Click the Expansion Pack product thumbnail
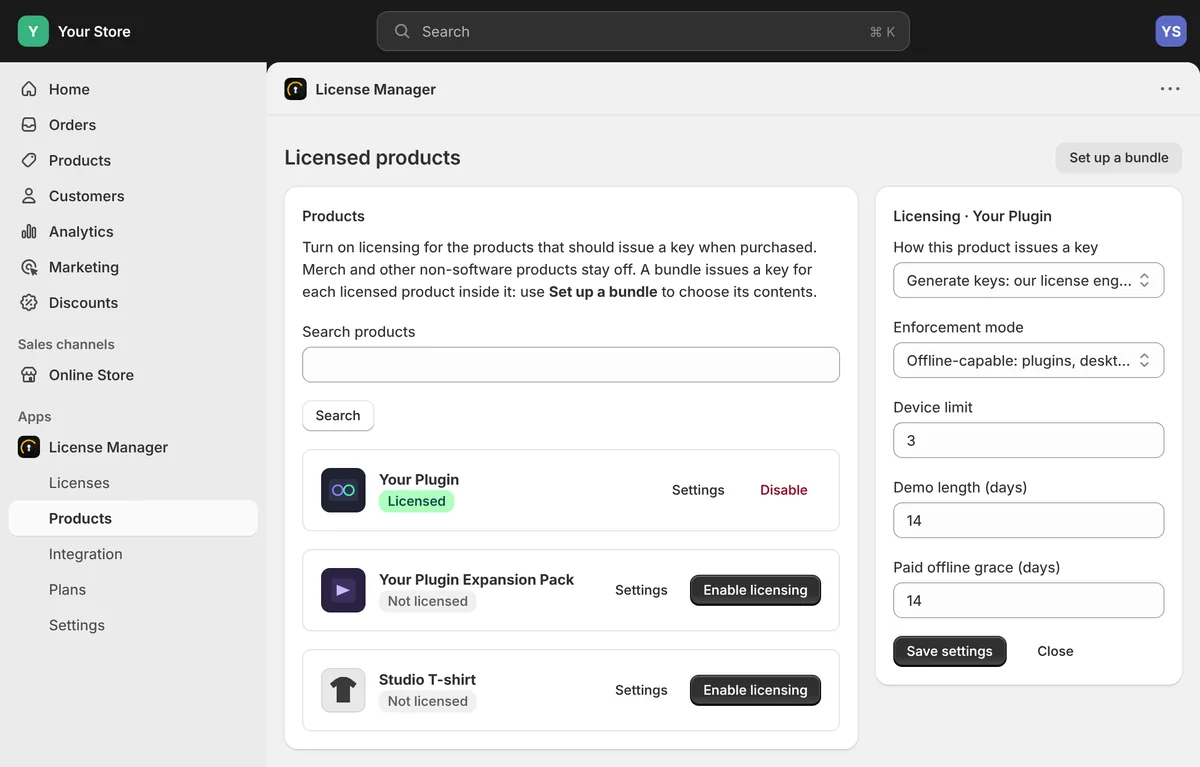This screenshot has width=1200, height=767. [x=343, y=590]
